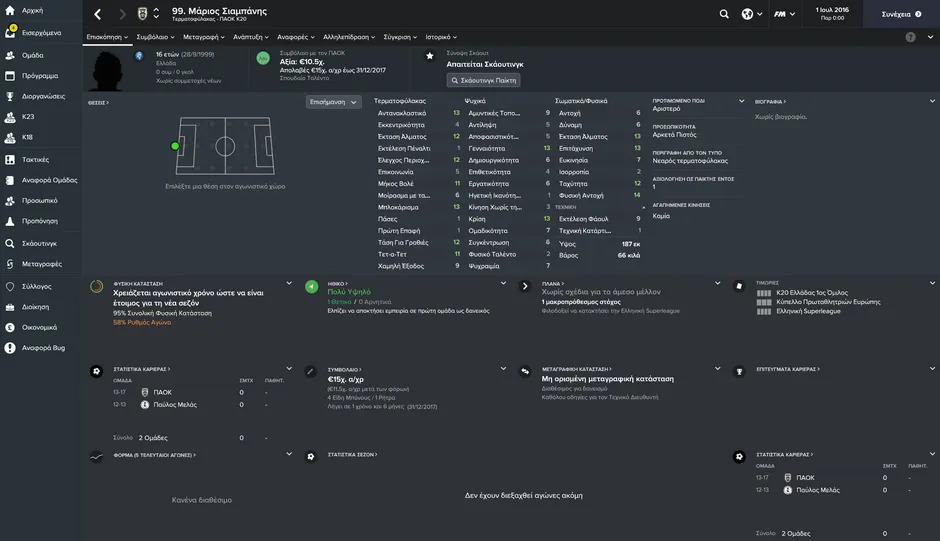Open Σκάουτινγκ in the sidebar

(10, 243)
